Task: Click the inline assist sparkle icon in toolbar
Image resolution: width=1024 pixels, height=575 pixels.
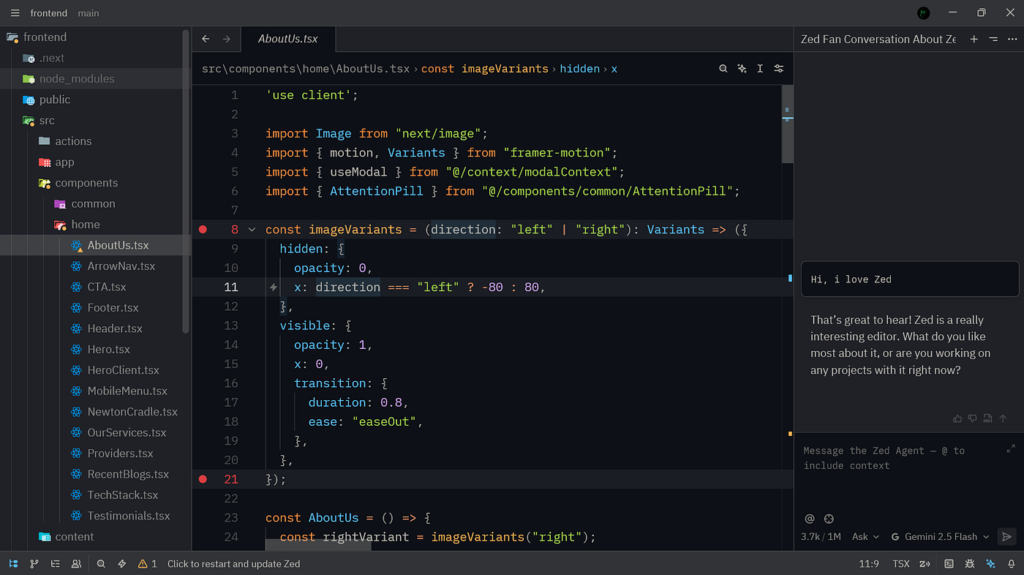Action: coord(742,69)
